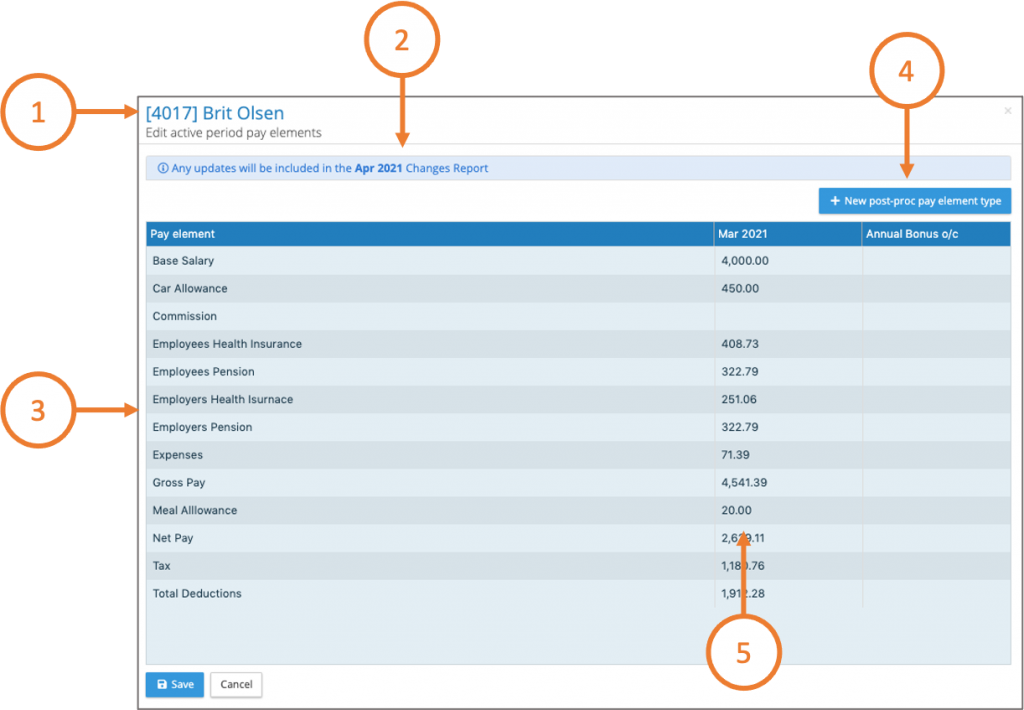Click the info icon in the blue banner
Image resolution: width=1024 pixels, height=710 pixels.
click(163, 169)
